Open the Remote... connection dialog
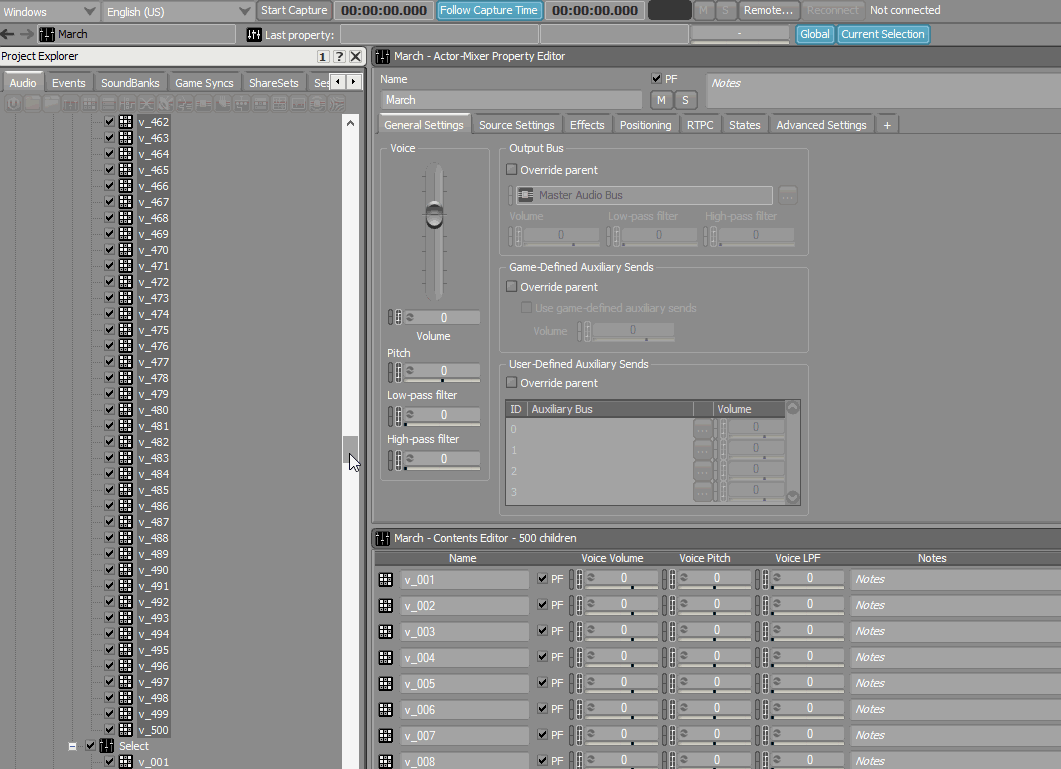 [768, 10]
